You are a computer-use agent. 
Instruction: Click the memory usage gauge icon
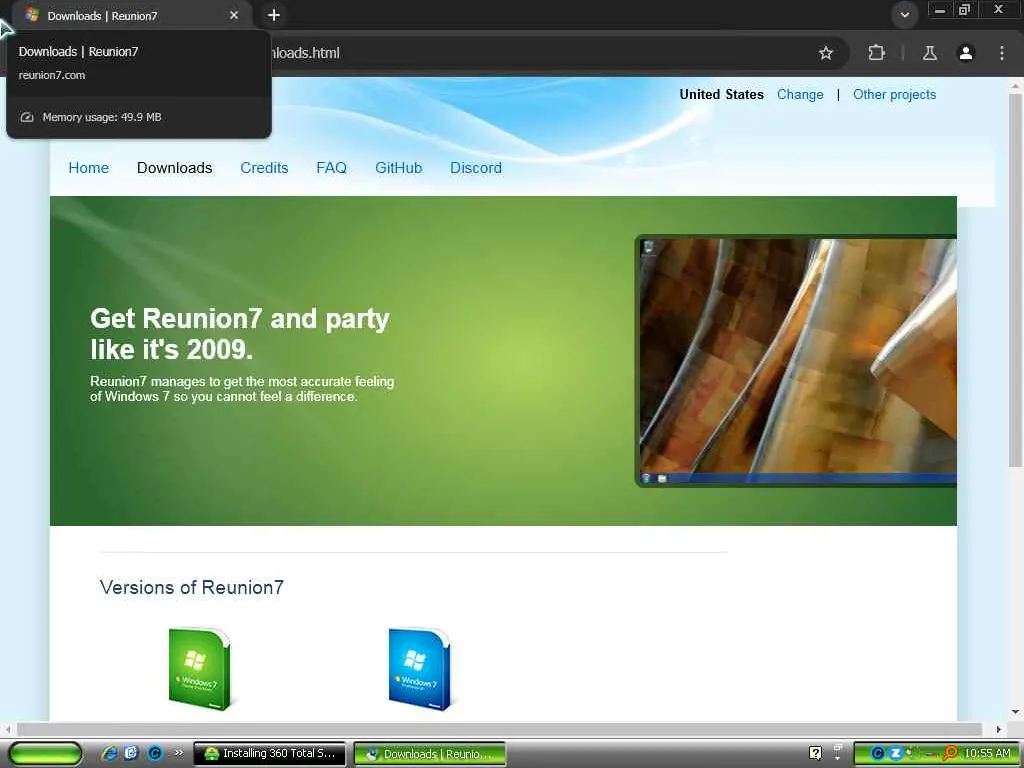point(27,117)
